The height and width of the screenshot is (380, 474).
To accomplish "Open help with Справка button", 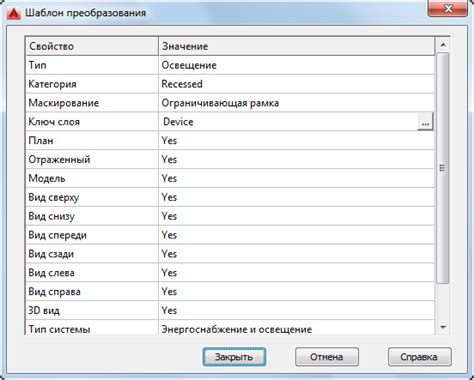I will 419,357.
